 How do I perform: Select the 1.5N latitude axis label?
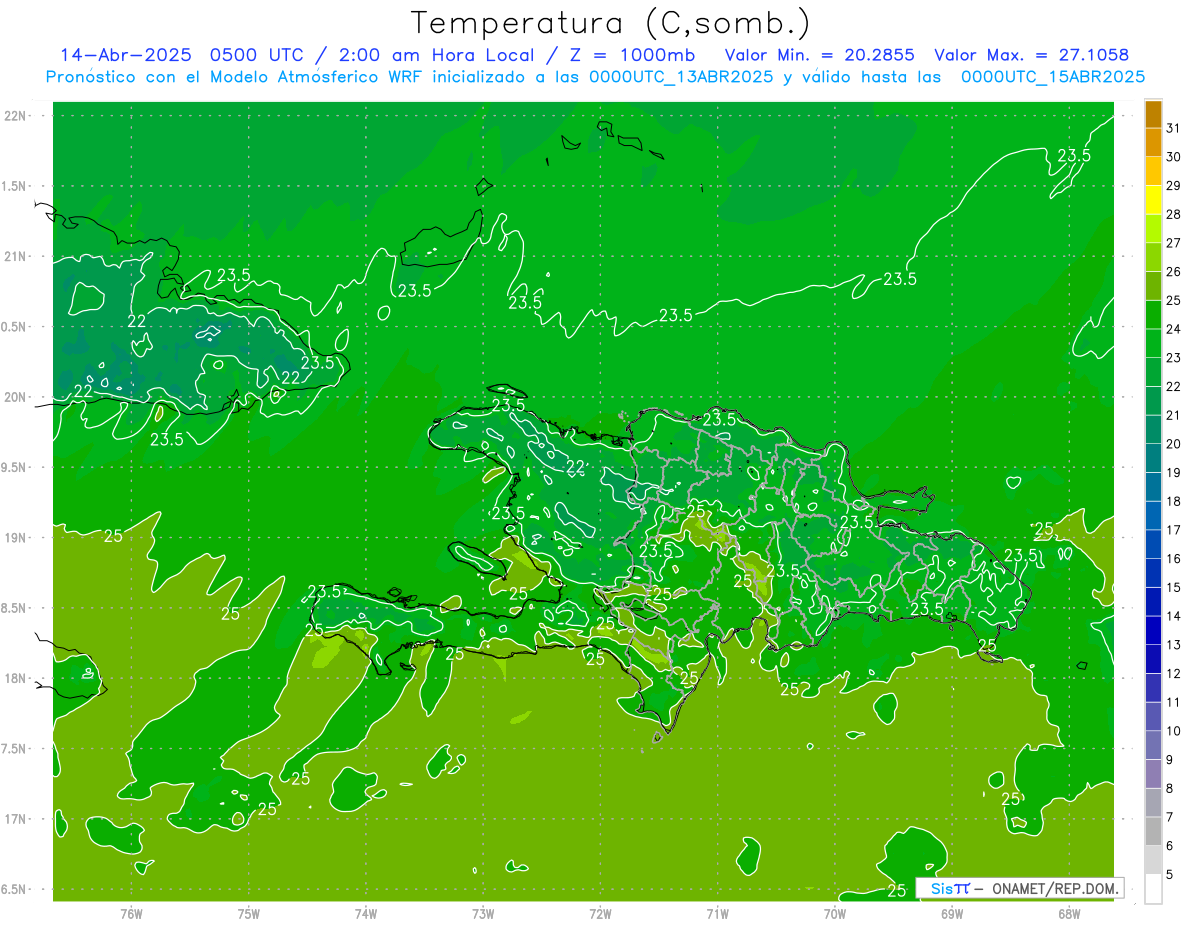pyautogui.click(x=15, y=186)
